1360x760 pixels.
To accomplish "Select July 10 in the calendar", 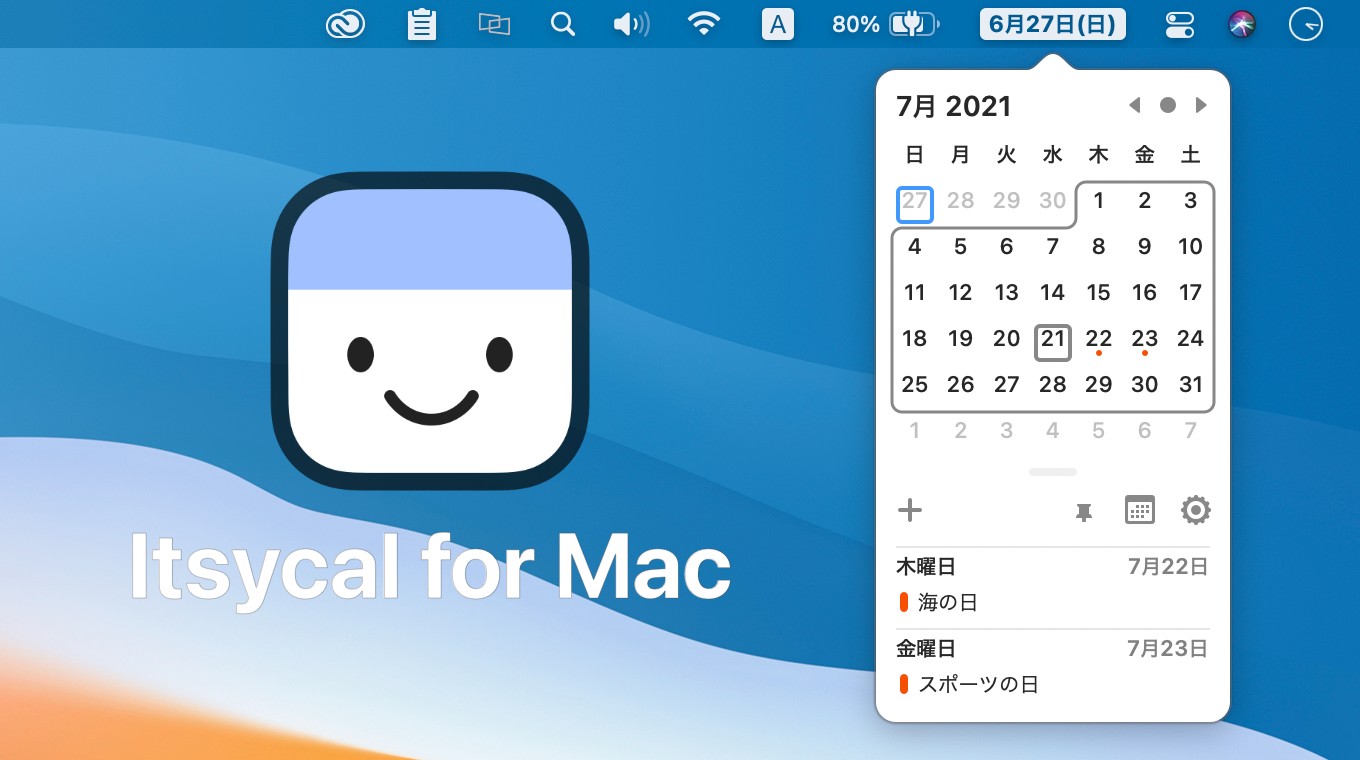I will point(1190,247).
